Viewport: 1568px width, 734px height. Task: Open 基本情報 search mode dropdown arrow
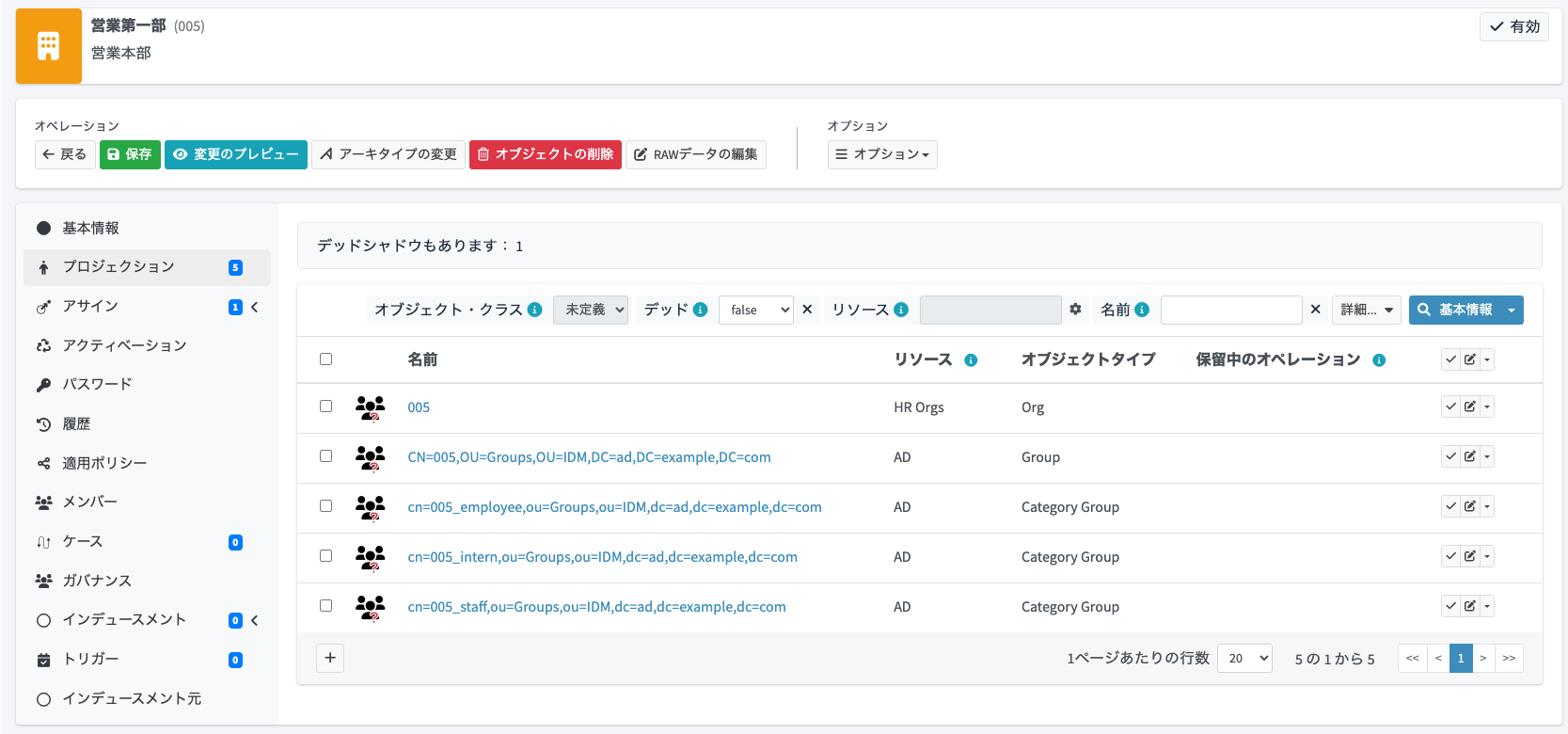coord(1512,310)
